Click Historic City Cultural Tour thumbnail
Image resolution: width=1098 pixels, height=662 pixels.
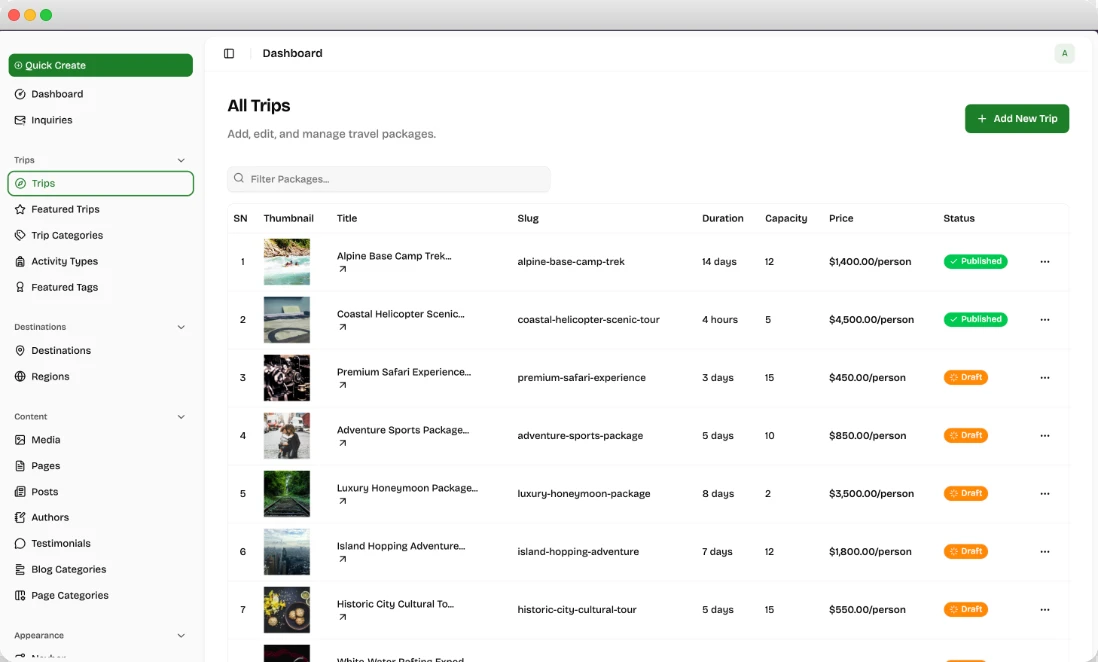[286, 610]
